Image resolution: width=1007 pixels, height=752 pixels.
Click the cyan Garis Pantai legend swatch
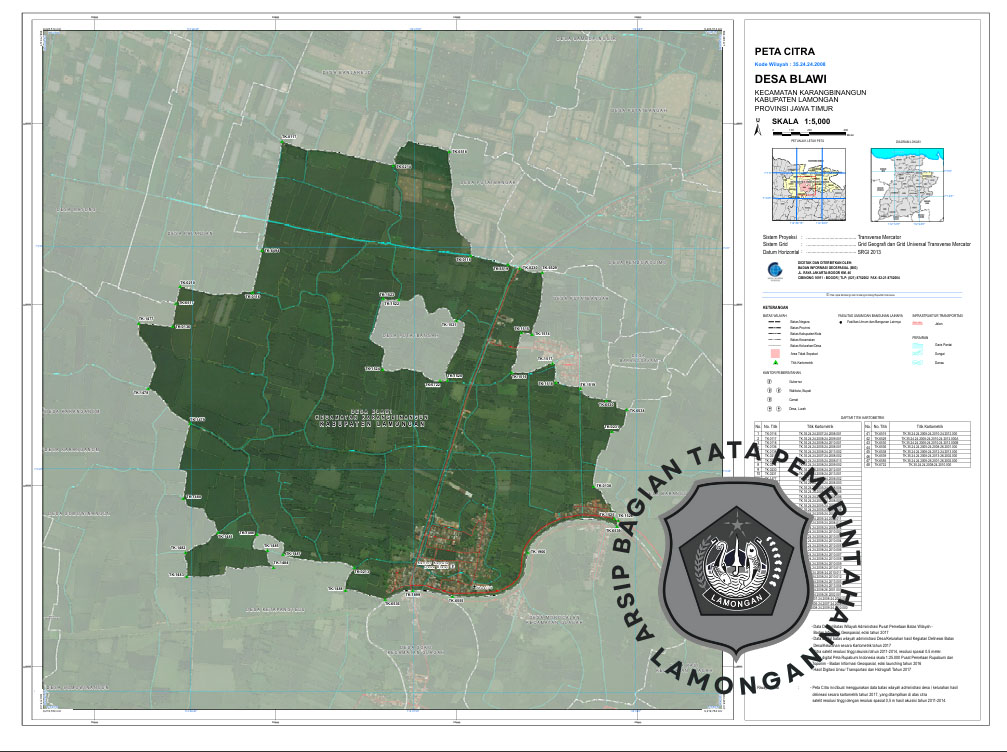(919, 345)
